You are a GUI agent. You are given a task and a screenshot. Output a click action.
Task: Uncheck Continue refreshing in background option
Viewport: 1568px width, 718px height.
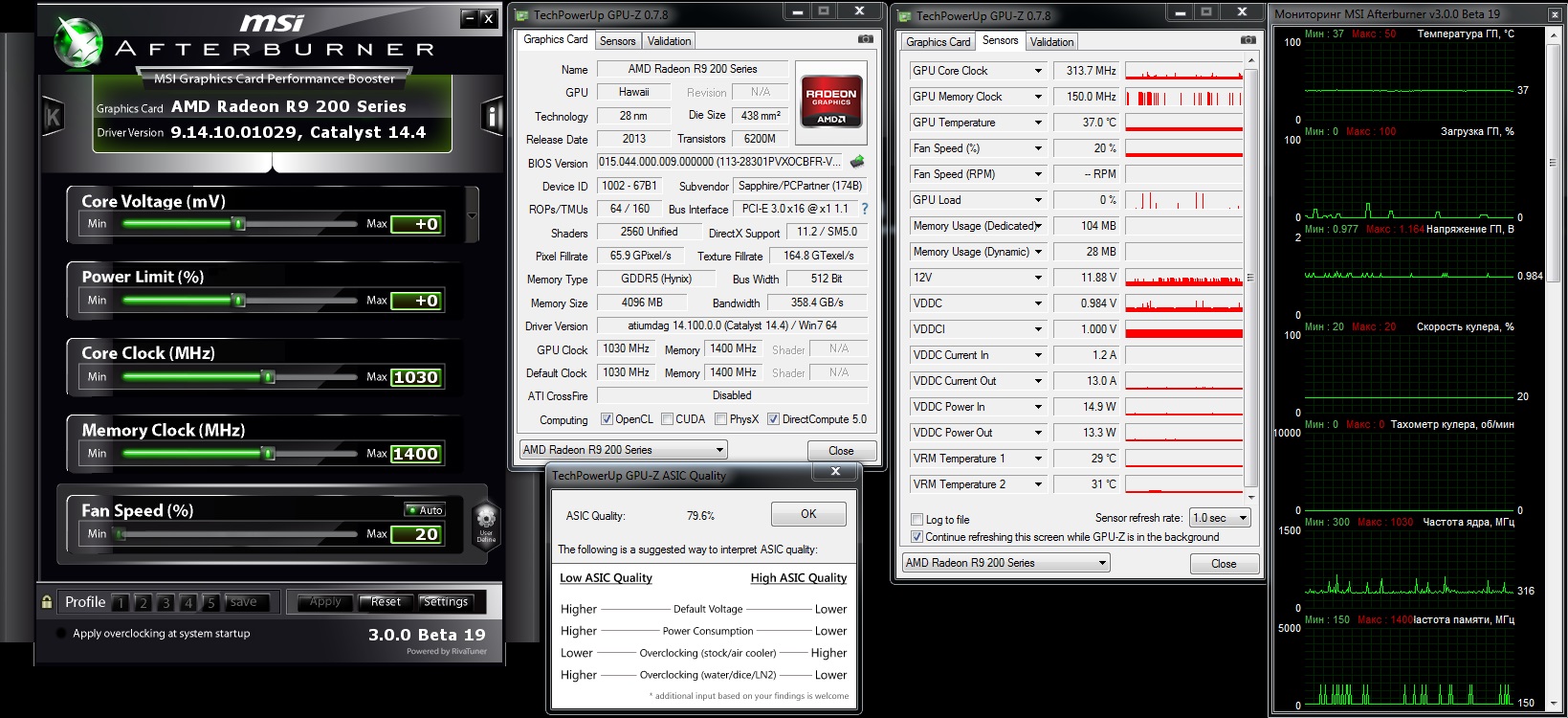point(917,537)
